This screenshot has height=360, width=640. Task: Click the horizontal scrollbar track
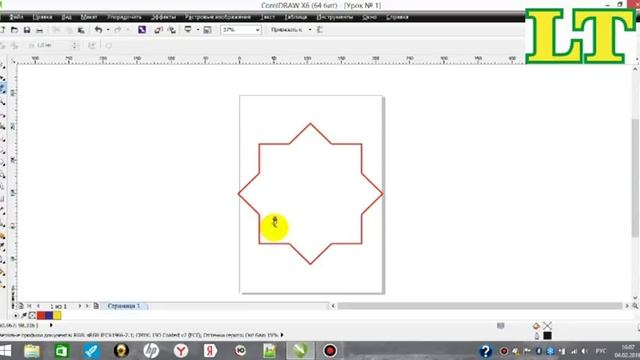[480, 306]
